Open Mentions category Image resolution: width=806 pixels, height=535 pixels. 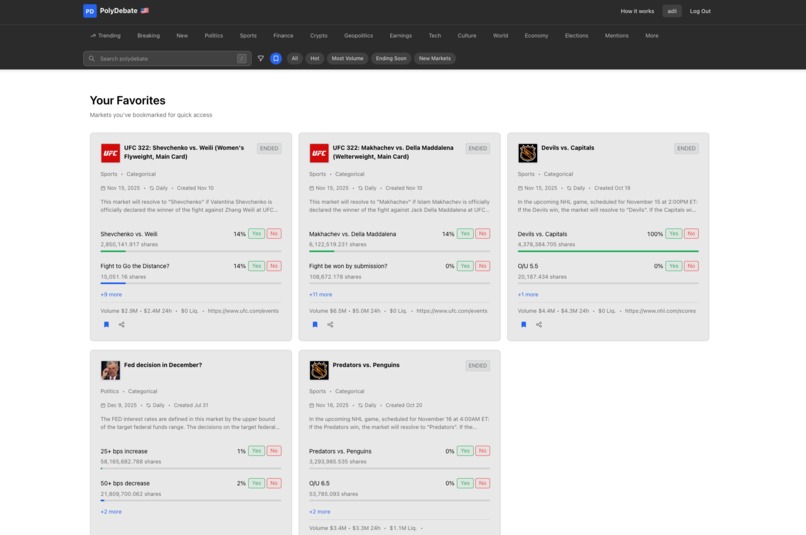(616, 35)
